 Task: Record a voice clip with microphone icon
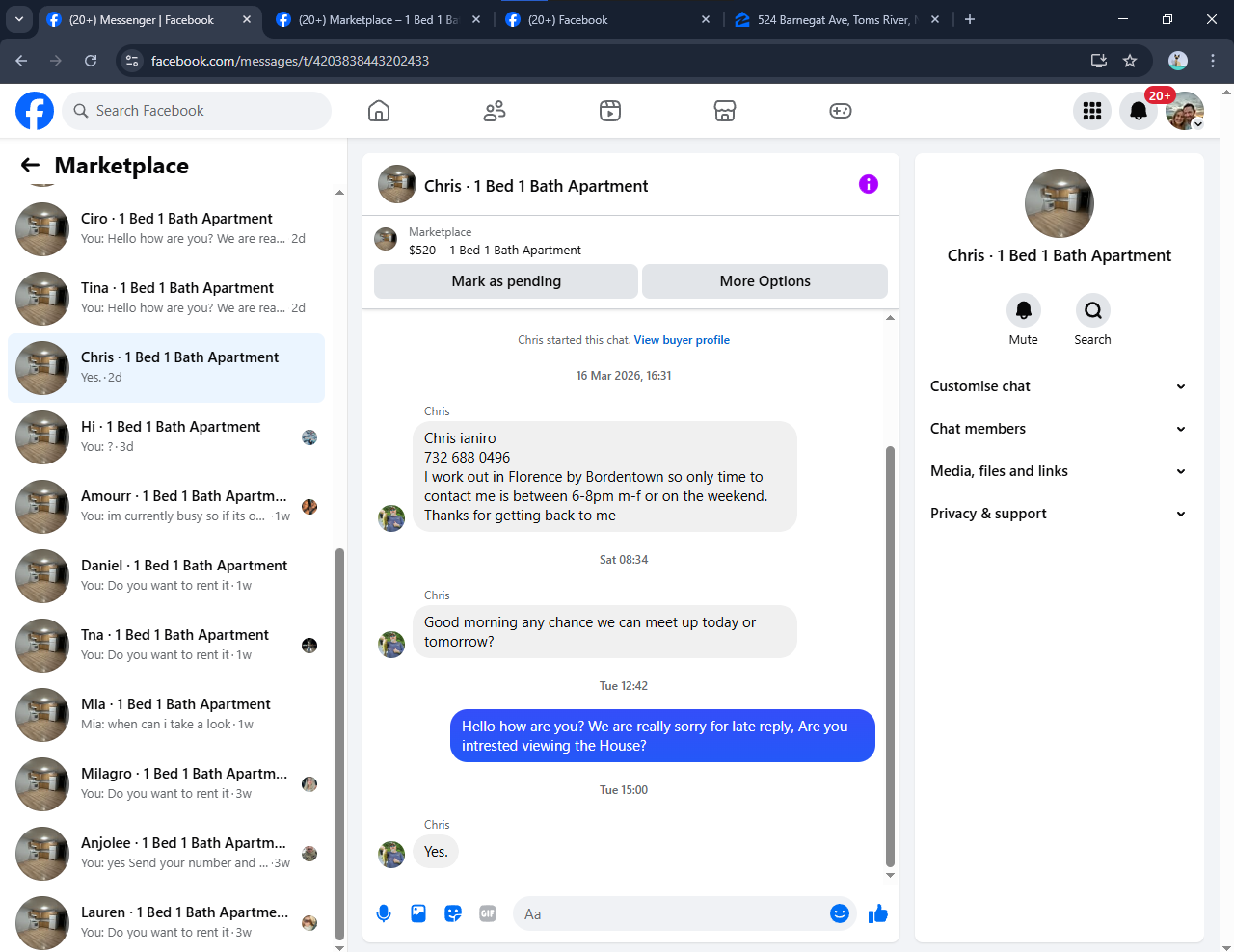point(384,913)
